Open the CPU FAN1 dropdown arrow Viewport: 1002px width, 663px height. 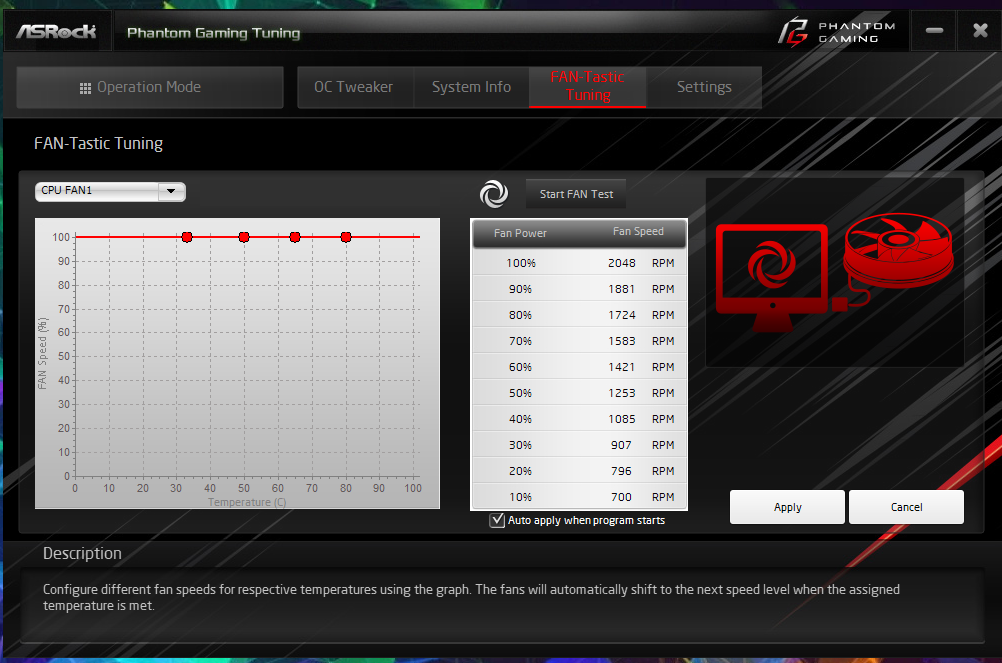pos(171,191)
